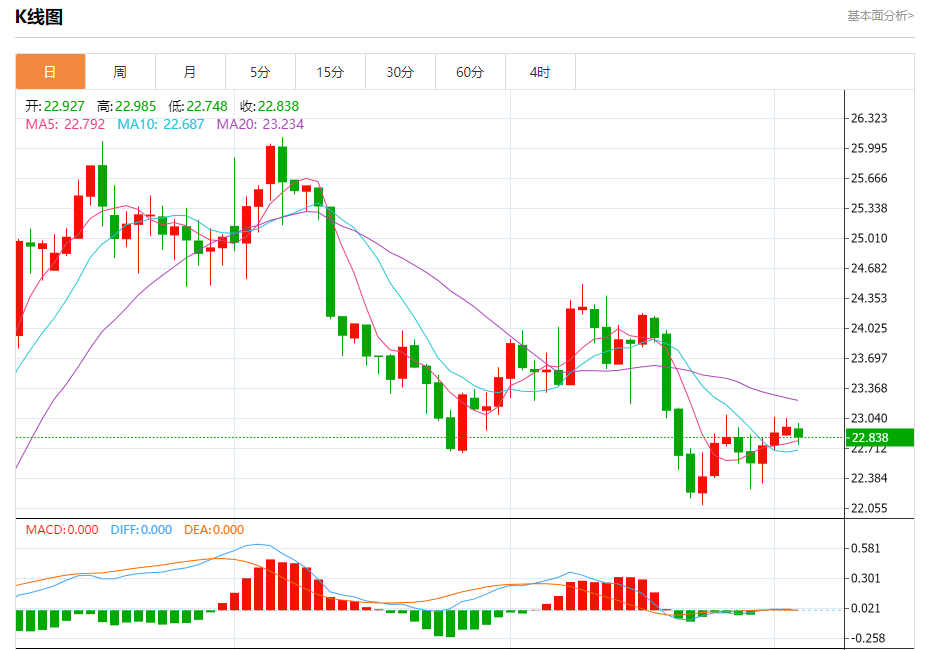Image resolution: width=927 pixels, height=650 pixels.
Task: Click the large green drop candlestick near 25.338
Action: (x=330, y=261)
